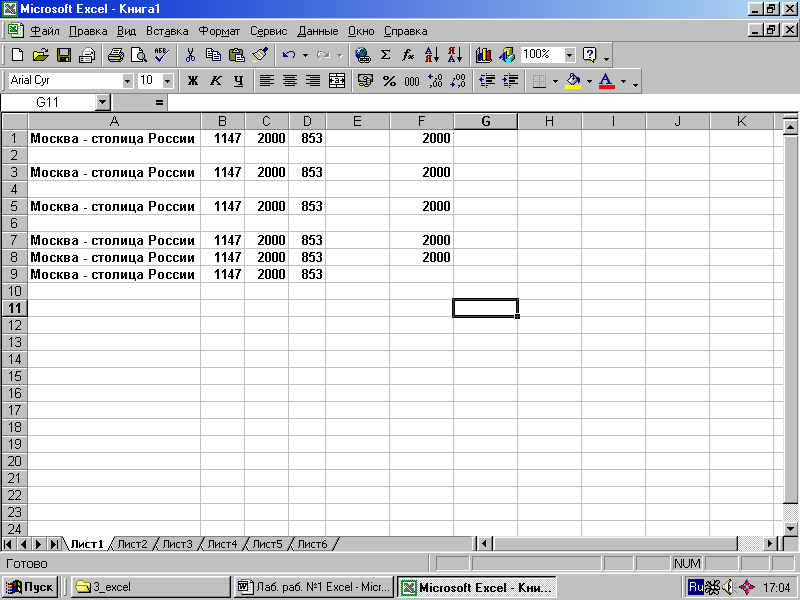This screenshot has width=800, height=600.
Task: Sort descending with the Я-A icon
Action: click(455, 55)
